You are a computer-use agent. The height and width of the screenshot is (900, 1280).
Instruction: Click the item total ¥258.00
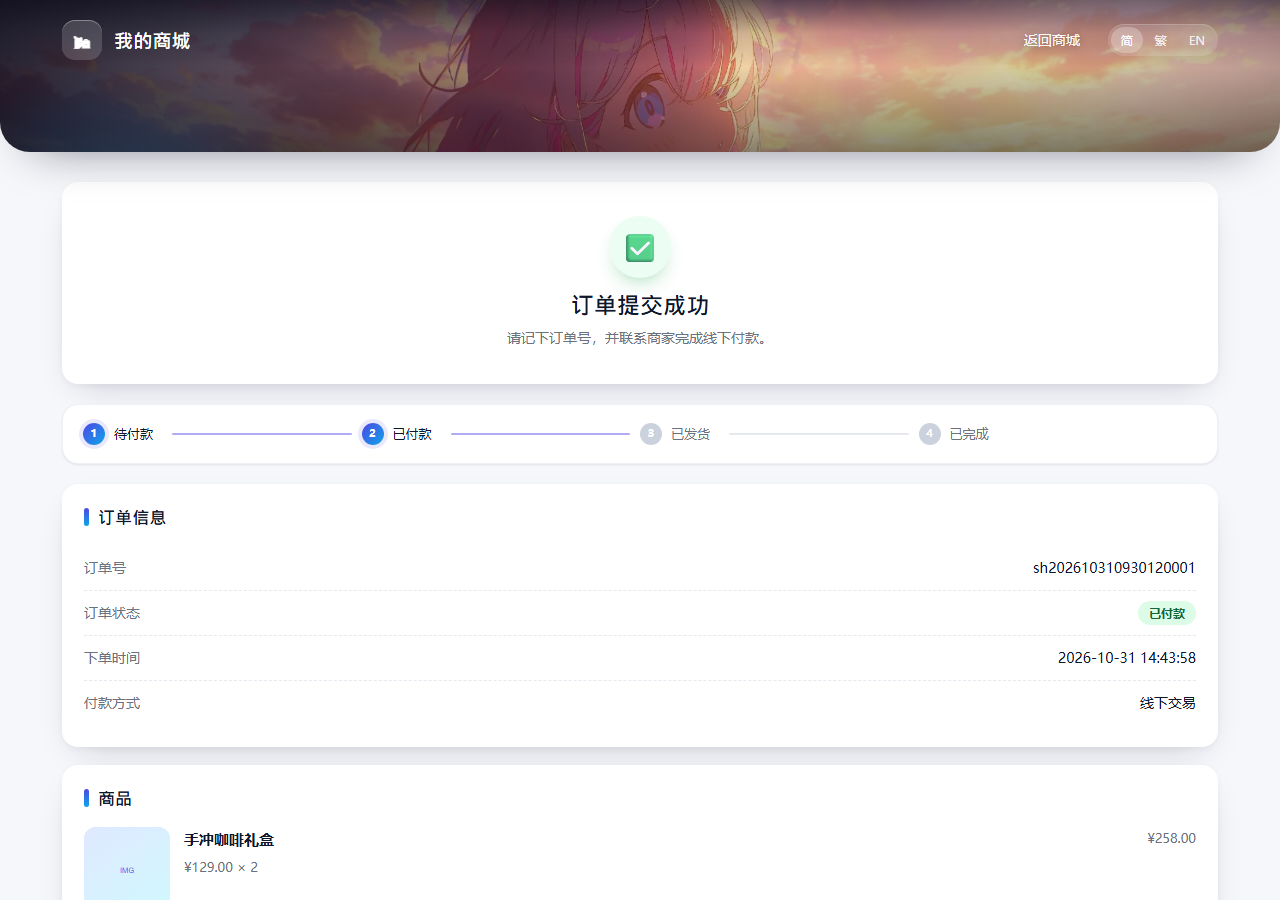[1172, 838]
